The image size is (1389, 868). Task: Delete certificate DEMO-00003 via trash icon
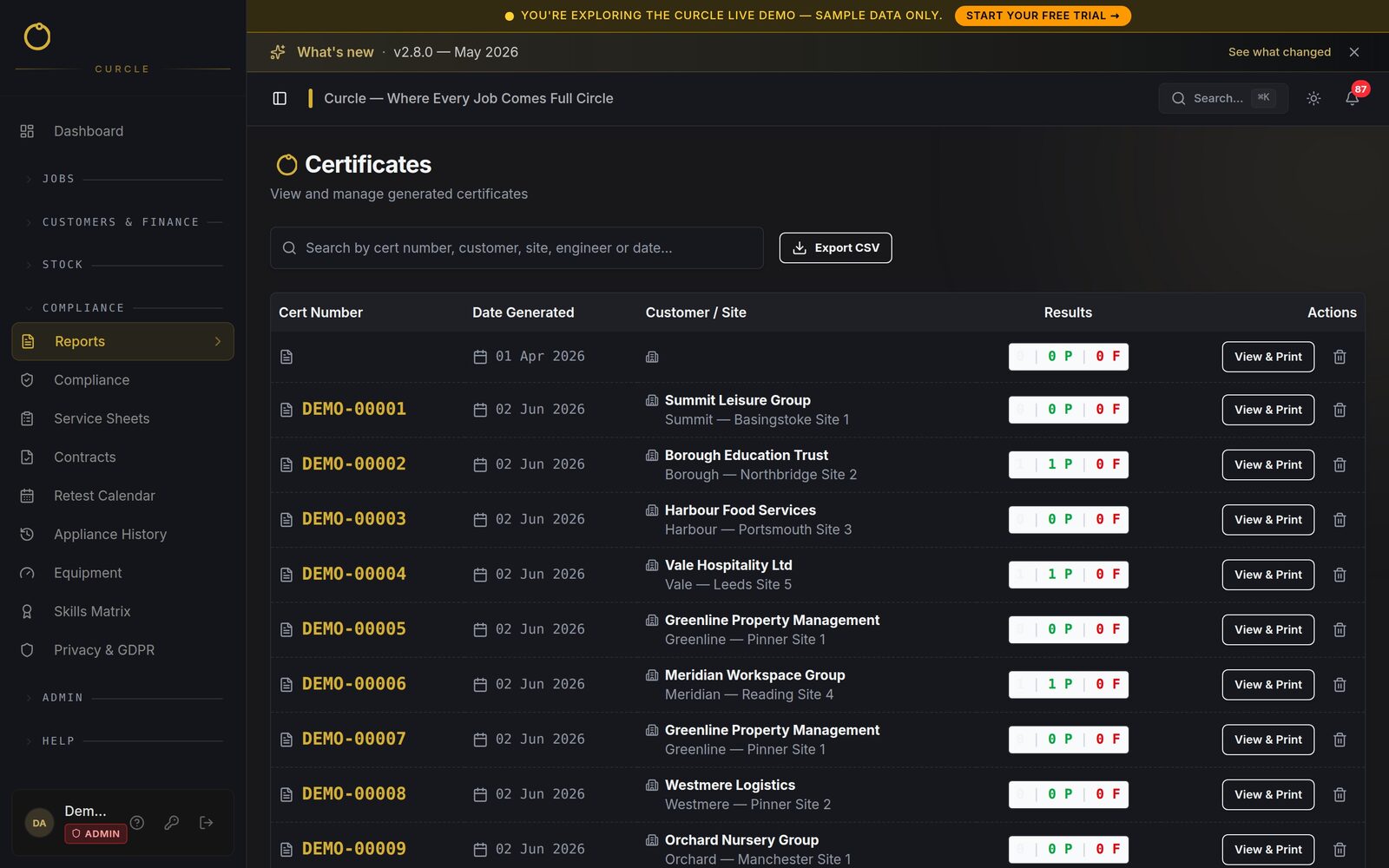pyautogui.click(x=1340, y=520)
